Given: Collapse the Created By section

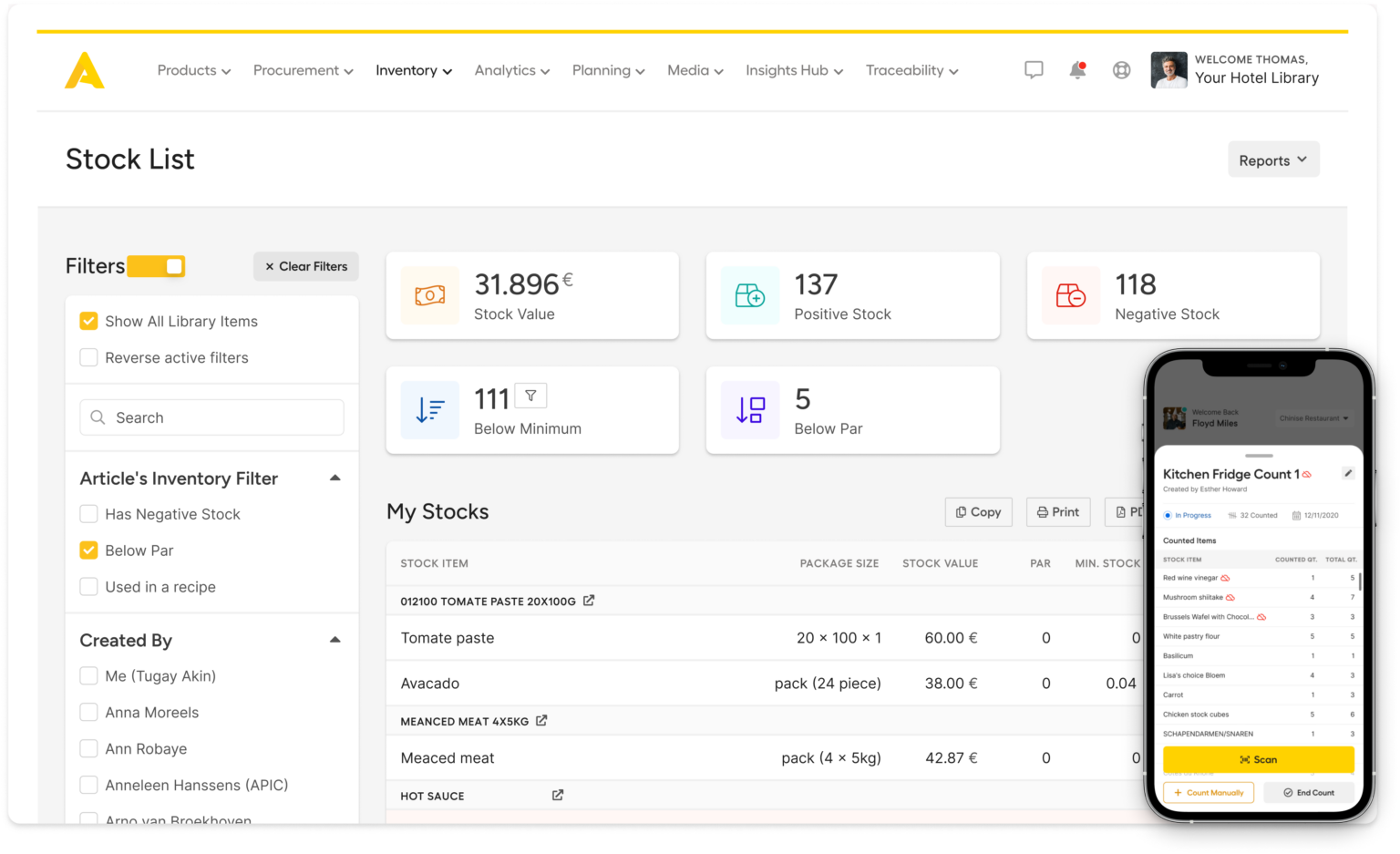Looking at the screenshot, I should [335, 640].
